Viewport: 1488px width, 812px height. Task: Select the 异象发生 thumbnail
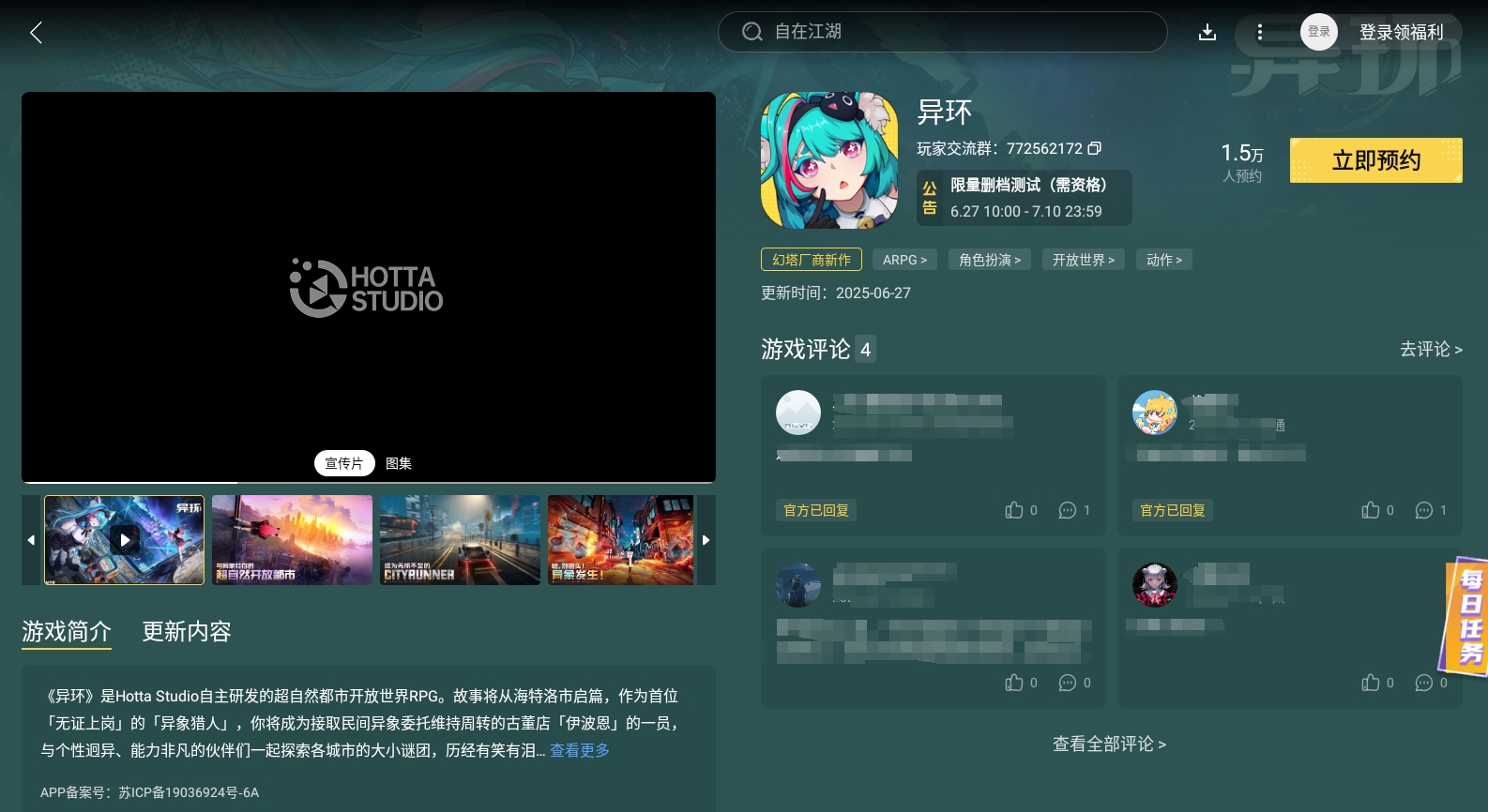(x=621, y=540)
